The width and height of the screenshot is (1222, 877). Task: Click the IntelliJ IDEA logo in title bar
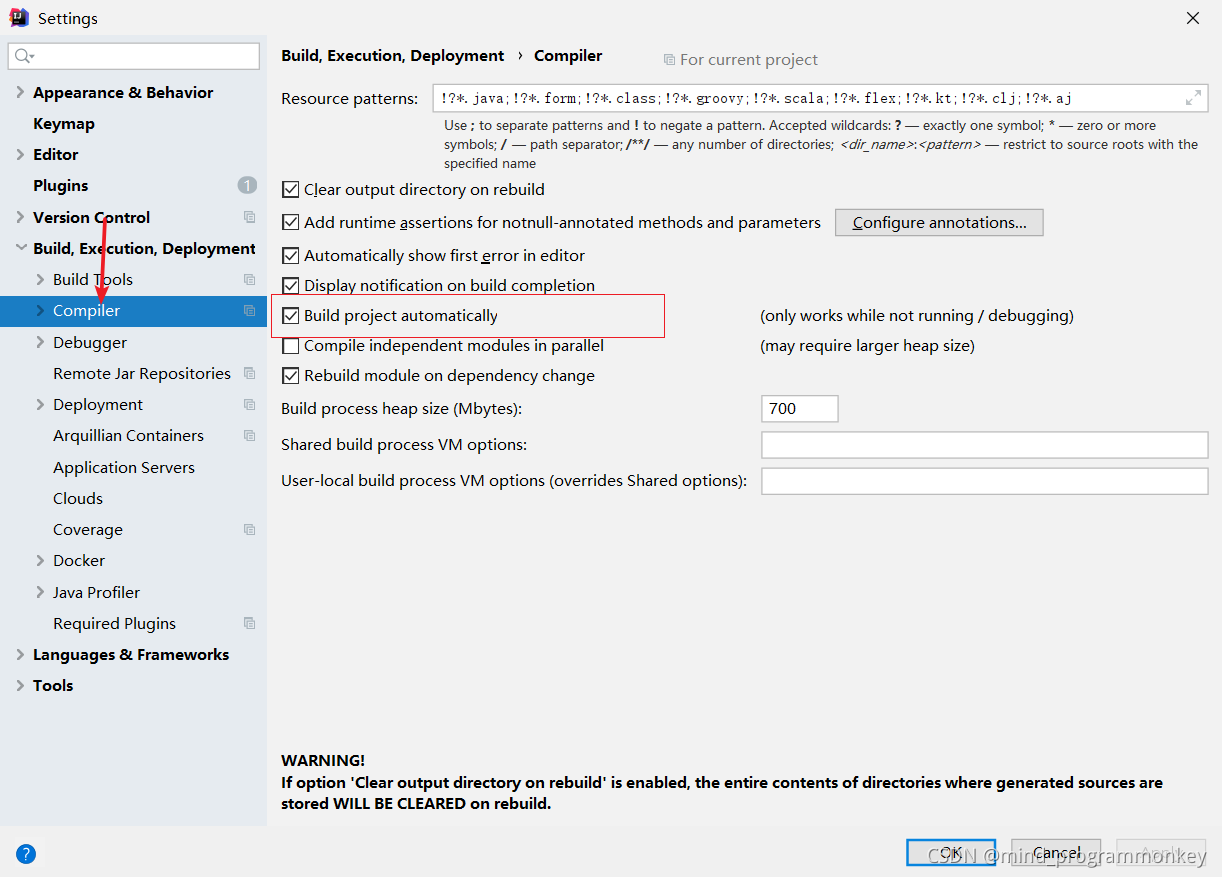tap(19, 18)
